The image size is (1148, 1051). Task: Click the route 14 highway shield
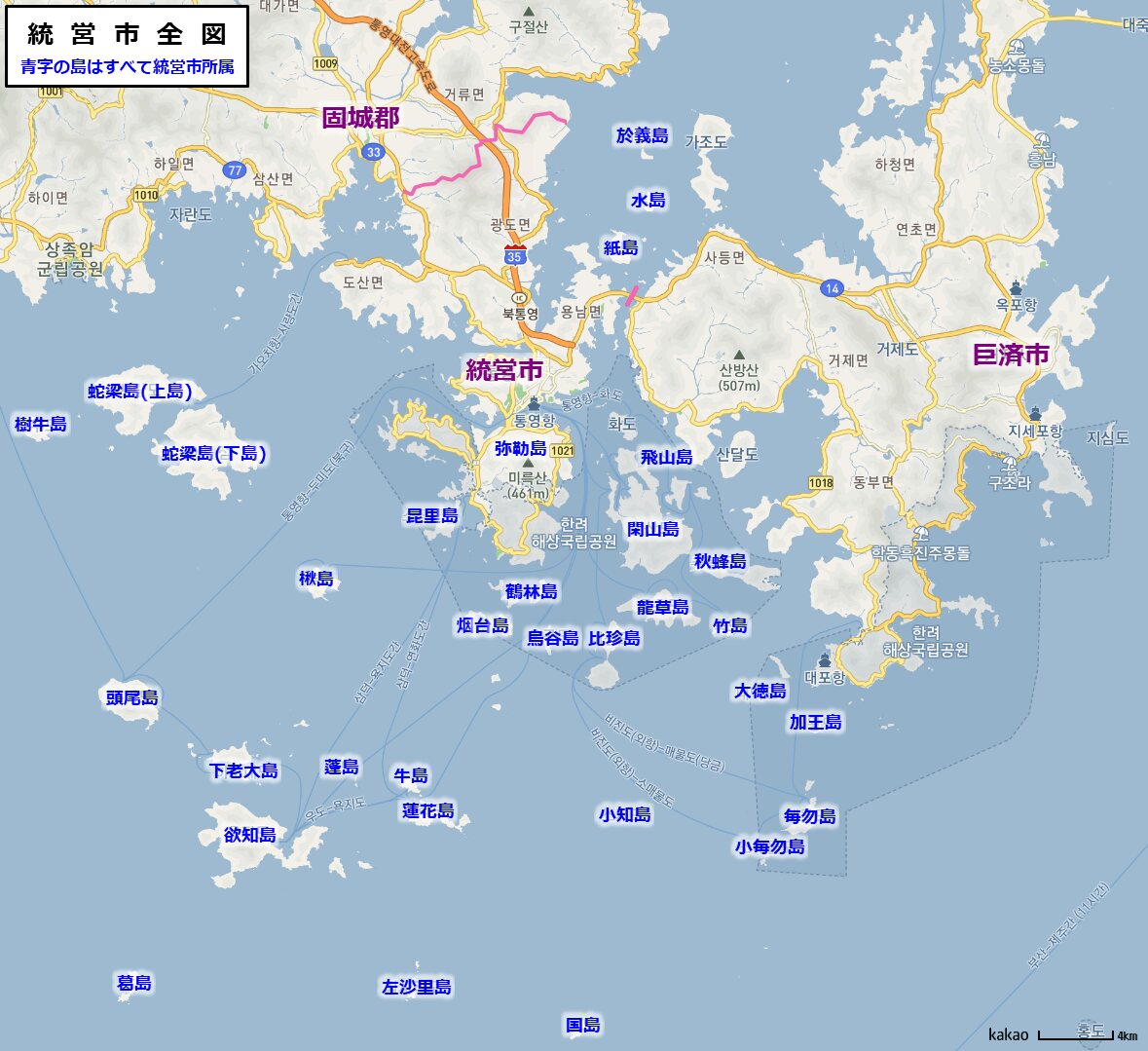[831, 288]
